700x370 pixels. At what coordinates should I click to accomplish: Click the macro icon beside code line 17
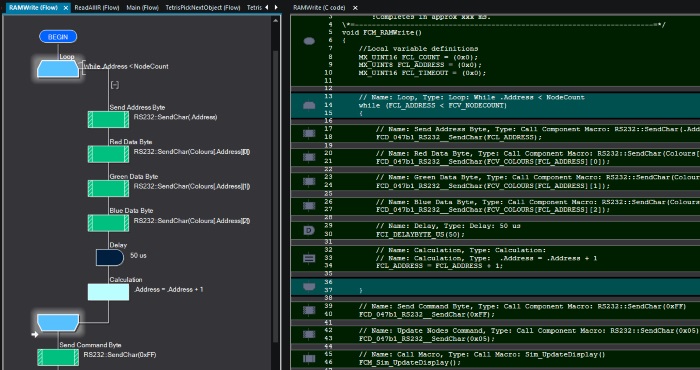pos(309,133)
